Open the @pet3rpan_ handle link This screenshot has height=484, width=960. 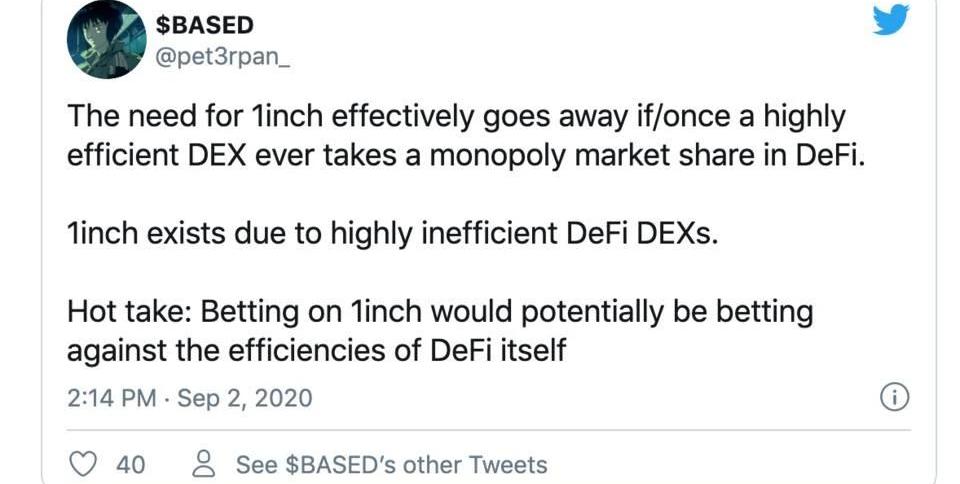(222, 61)
